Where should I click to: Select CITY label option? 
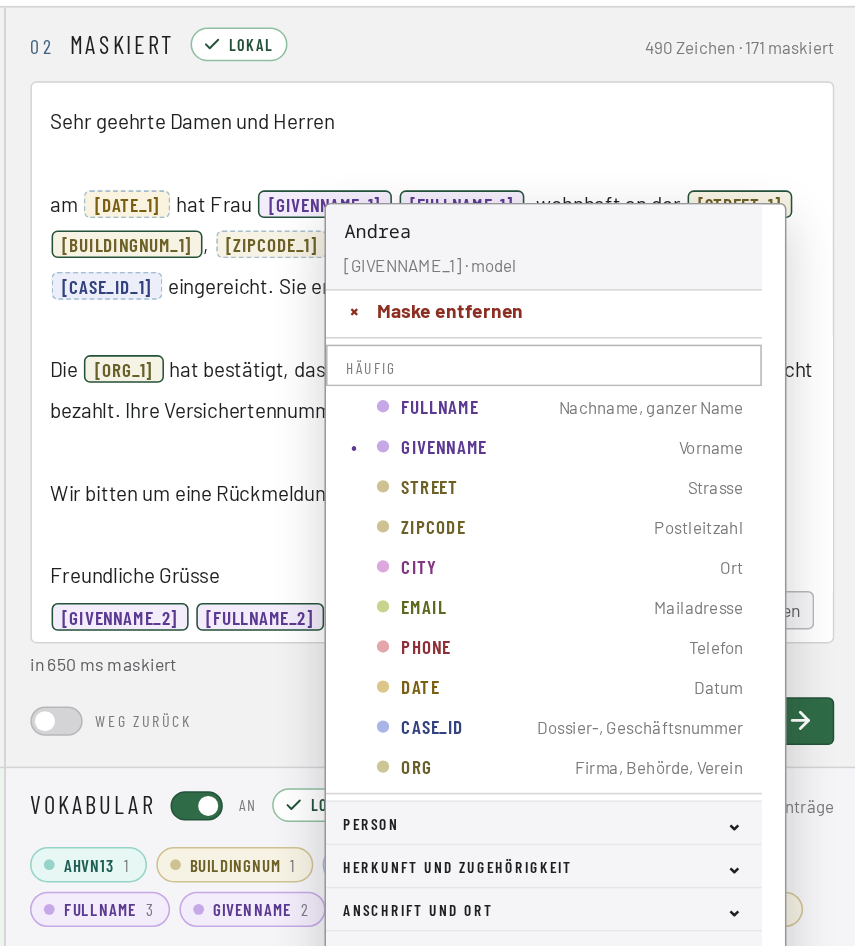click(x=544, y=568)
